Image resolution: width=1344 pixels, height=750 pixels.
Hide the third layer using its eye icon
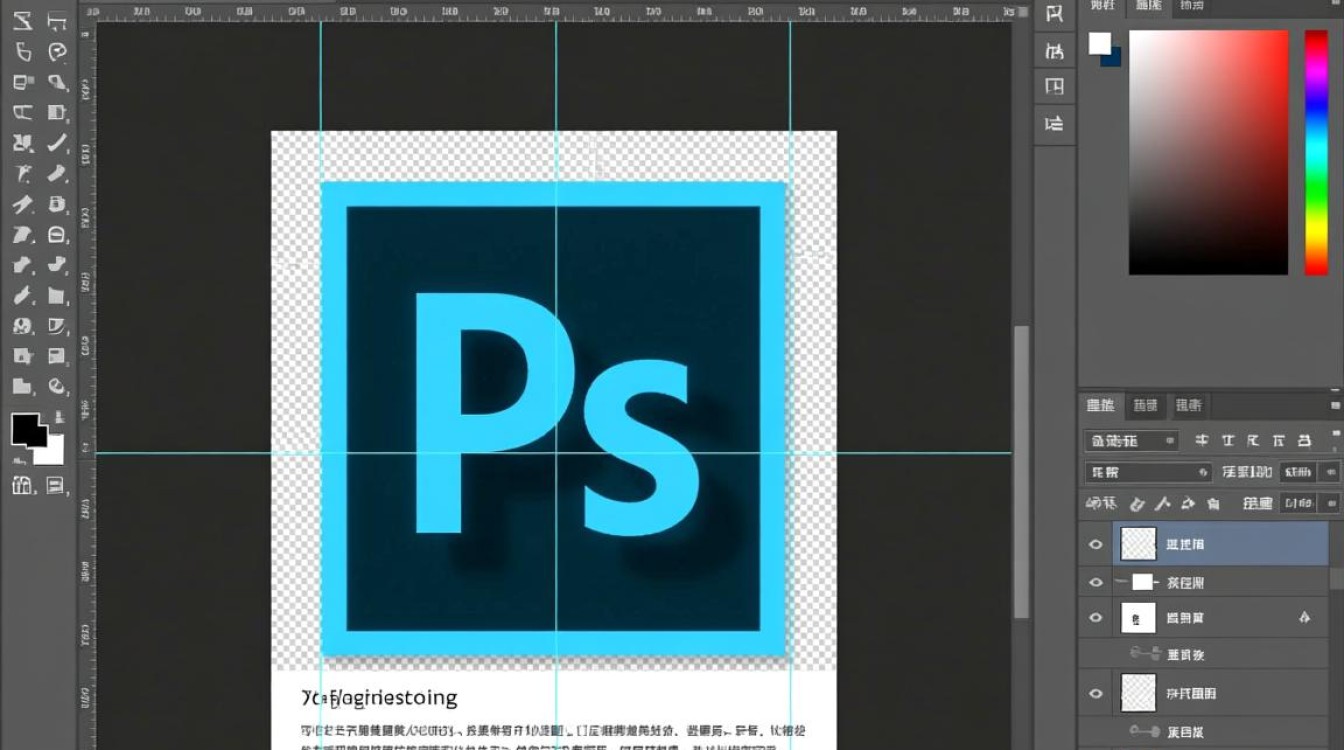[1096, 618]
